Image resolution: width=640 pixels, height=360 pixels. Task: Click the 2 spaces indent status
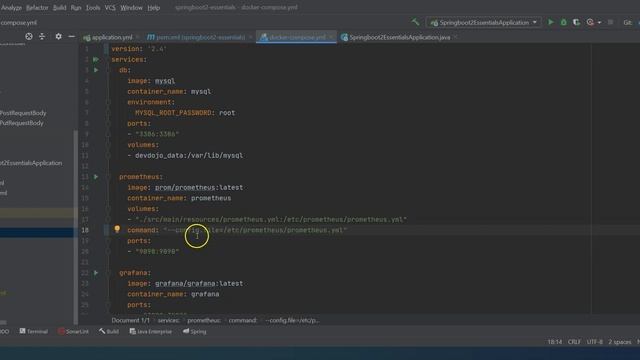coord(620,342)
